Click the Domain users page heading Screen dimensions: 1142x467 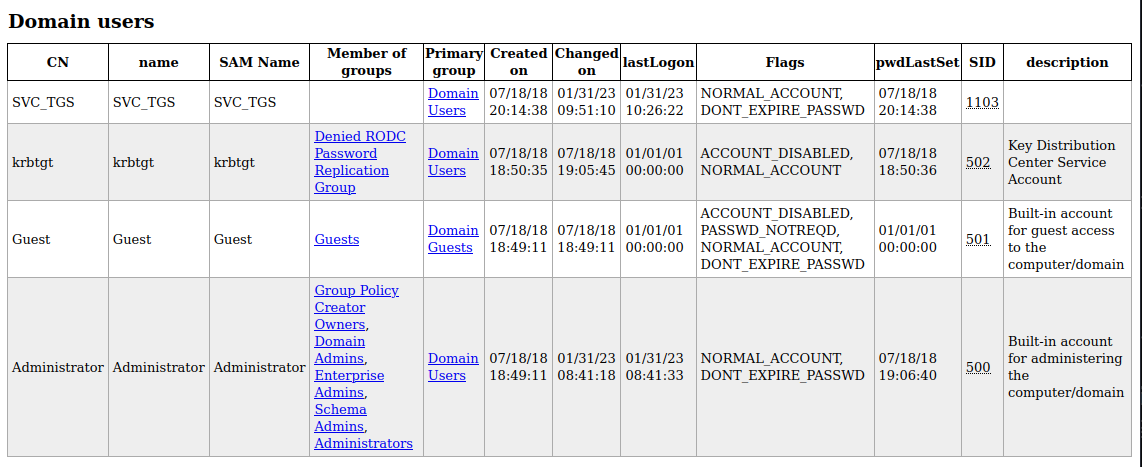pos(82,21)
